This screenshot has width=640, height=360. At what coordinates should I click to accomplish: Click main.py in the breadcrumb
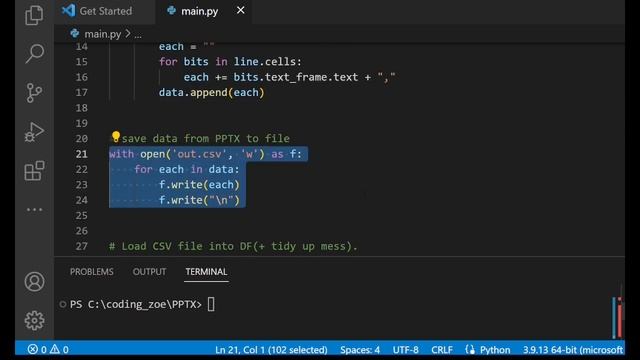click(103, 34)
